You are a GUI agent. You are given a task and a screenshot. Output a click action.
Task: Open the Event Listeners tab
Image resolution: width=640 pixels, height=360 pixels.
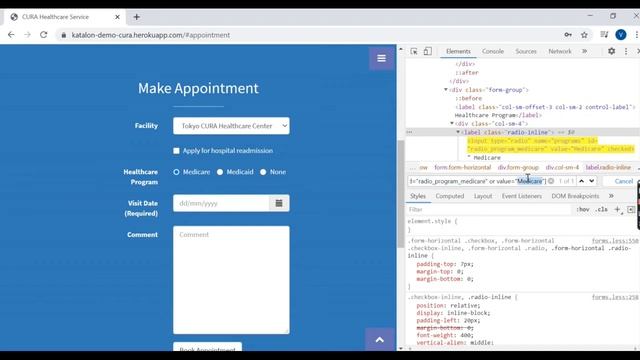pos(522,196)
